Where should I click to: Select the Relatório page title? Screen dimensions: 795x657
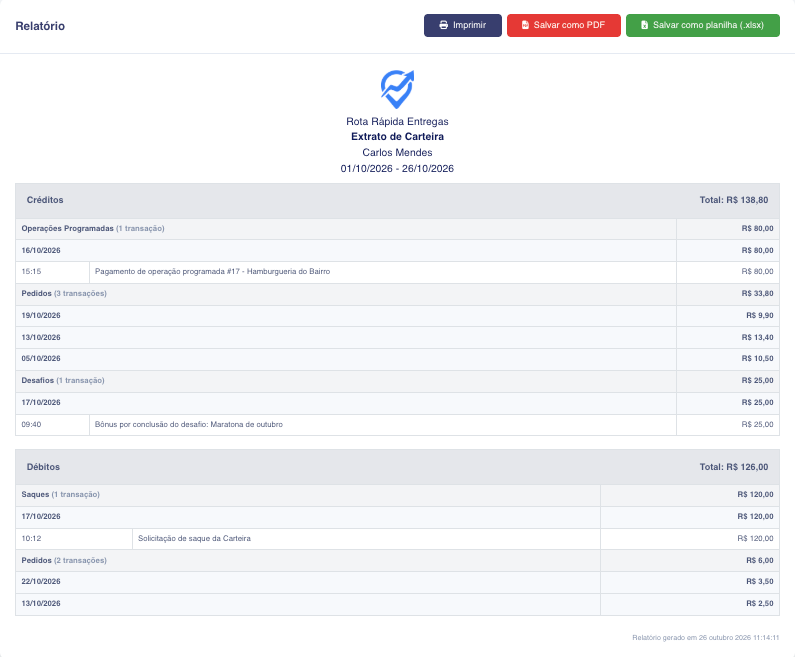[40, 26]
